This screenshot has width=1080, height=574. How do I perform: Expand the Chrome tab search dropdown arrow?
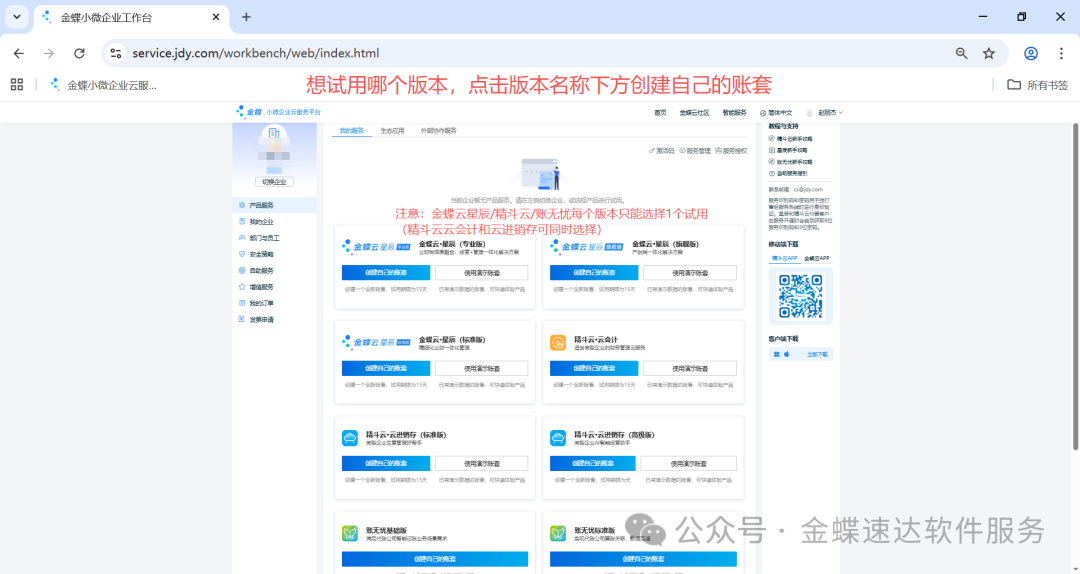click(x=17, y=17)
